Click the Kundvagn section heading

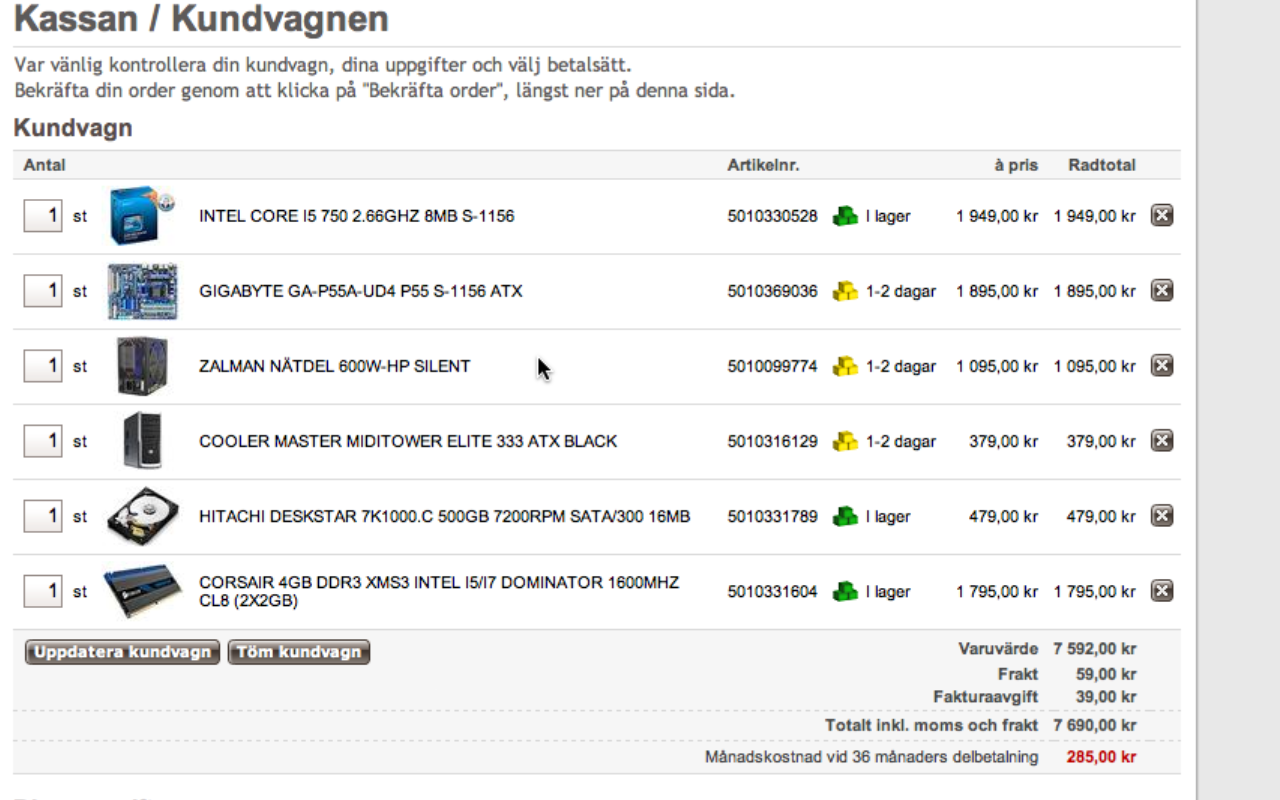coord(73,128)
